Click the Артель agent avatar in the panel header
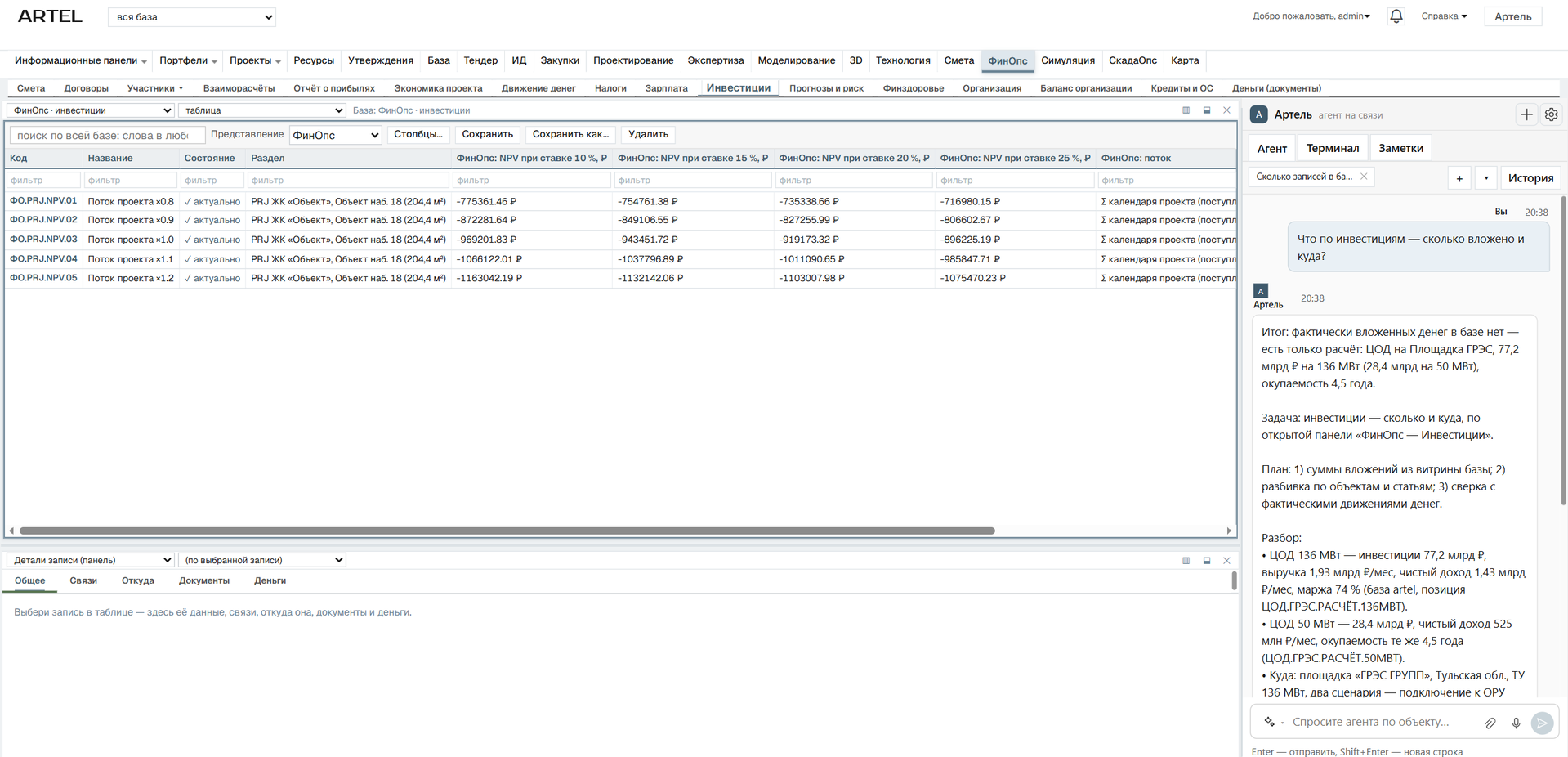Image resolution: width=1568 pixels, height=757 pixels. 1259,114
